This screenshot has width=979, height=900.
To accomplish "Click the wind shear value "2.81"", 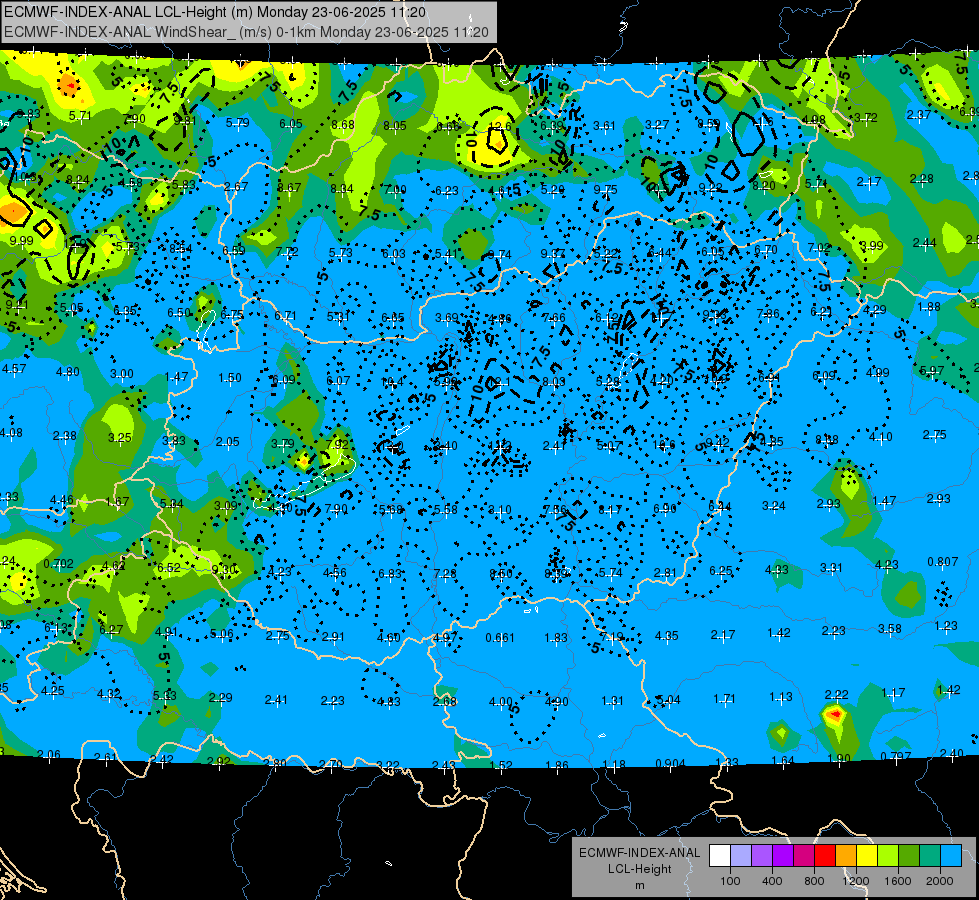I will click(666, 572).
